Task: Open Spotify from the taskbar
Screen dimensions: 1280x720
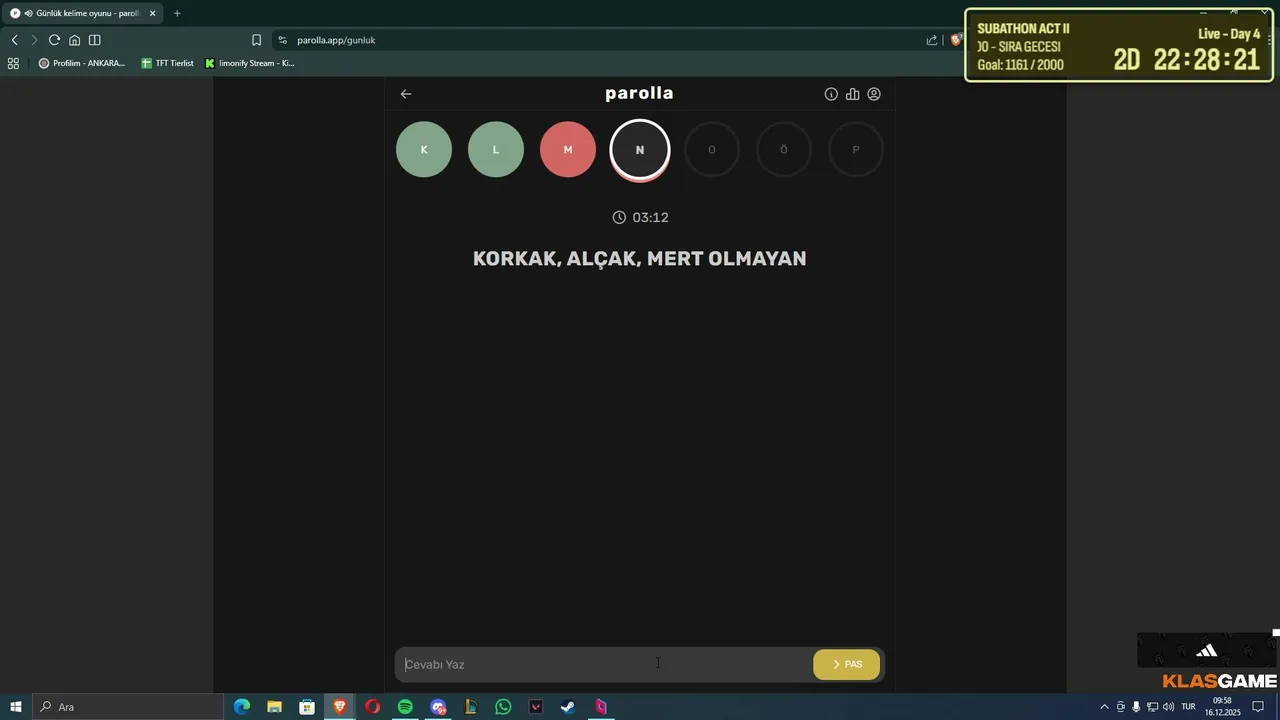Action: pos(405,707)
